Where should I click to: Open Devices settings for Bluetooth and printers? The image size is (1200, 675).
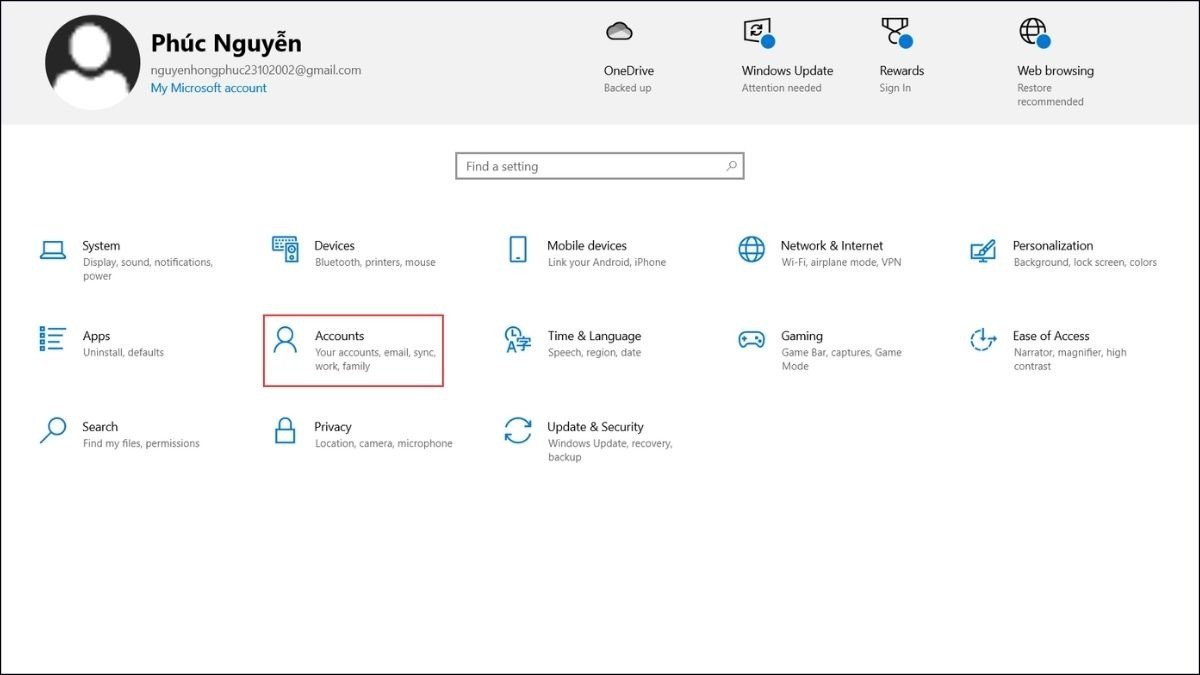point(334,245)
